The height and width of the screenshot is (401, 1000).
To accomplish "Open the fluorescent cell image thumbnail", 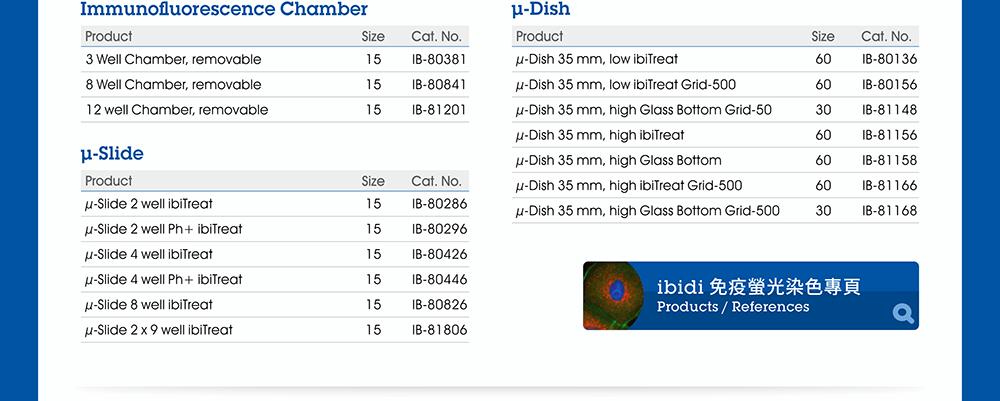I will tap(614, 296).
